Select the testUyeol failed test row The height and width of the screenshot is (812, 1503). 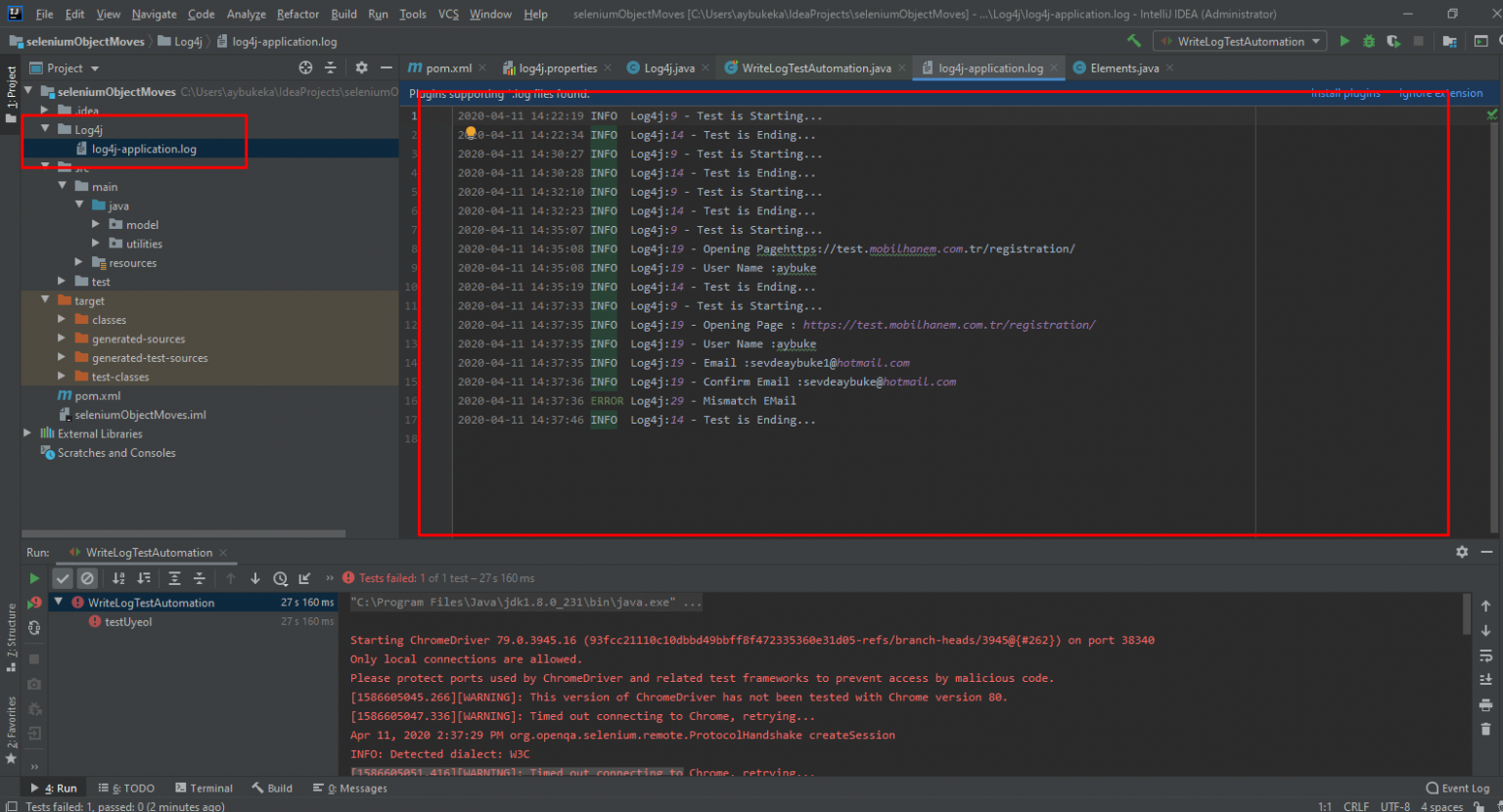[194, 621]
